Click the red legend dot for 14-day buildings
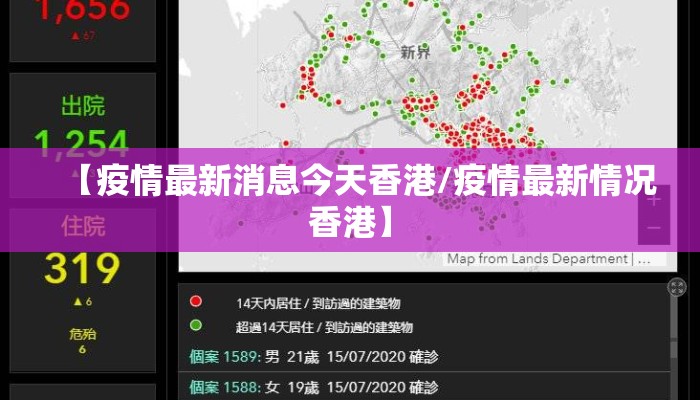700x400 pixels. pos(196,301)
